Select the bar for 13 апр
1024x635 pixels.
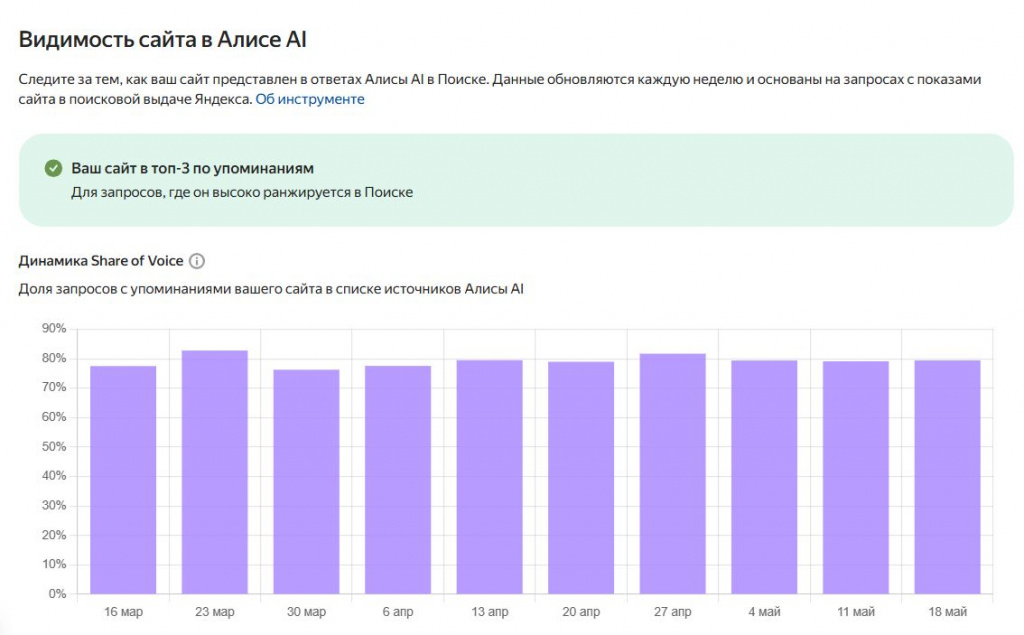point(490,477)
